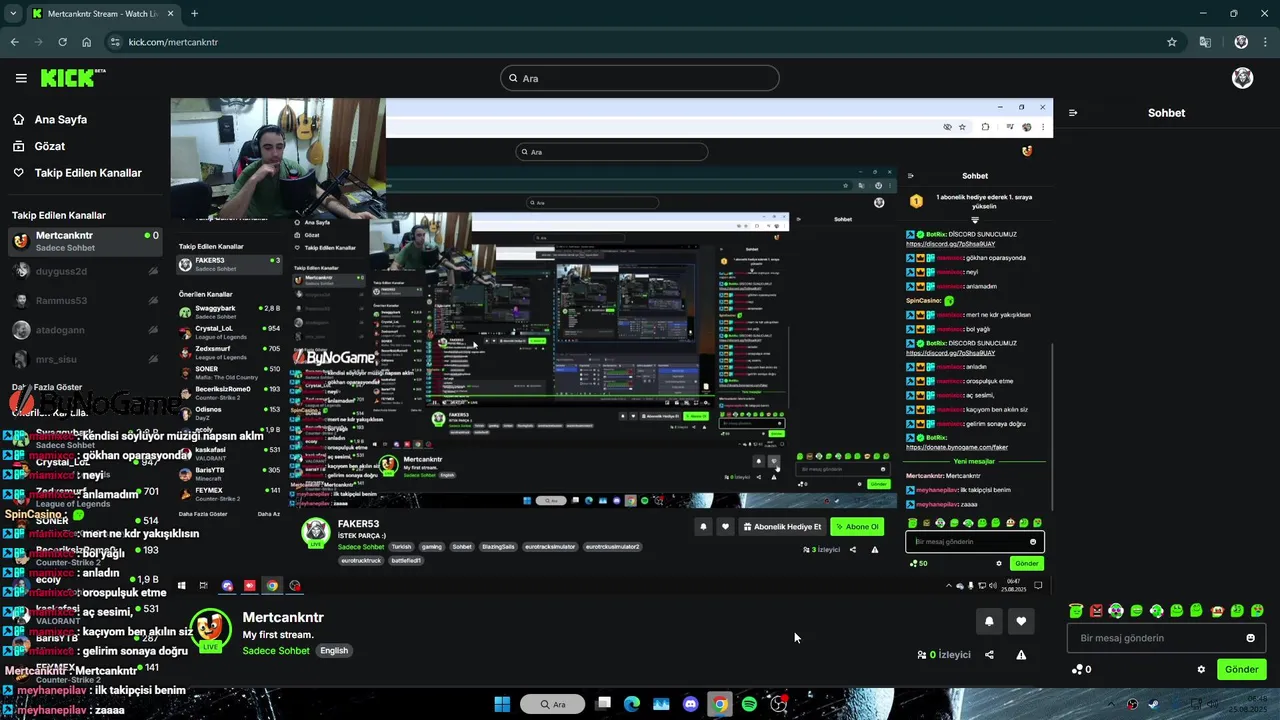Toggle follow with the heart button
Viewport: 1280px width, 720px height.
1021,621
